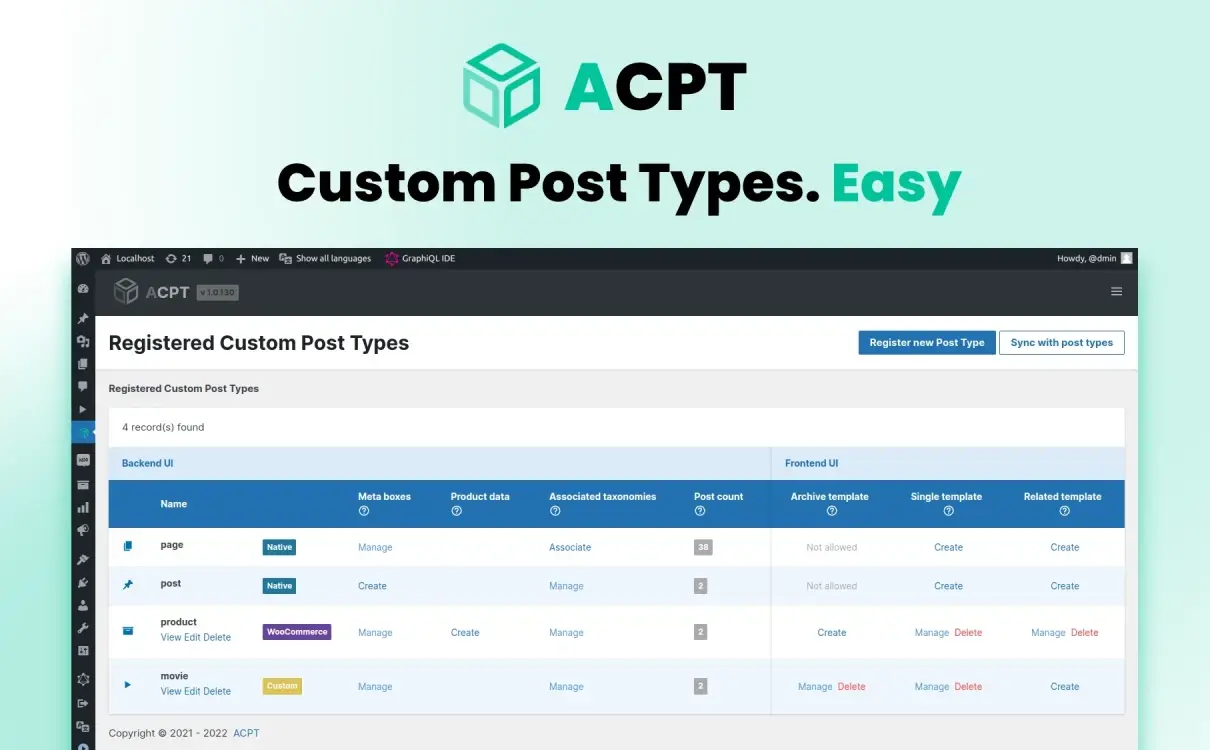This screenshot has width=1210, height=750.
Task: Open Show all languages menu
Action: point(325,258)
